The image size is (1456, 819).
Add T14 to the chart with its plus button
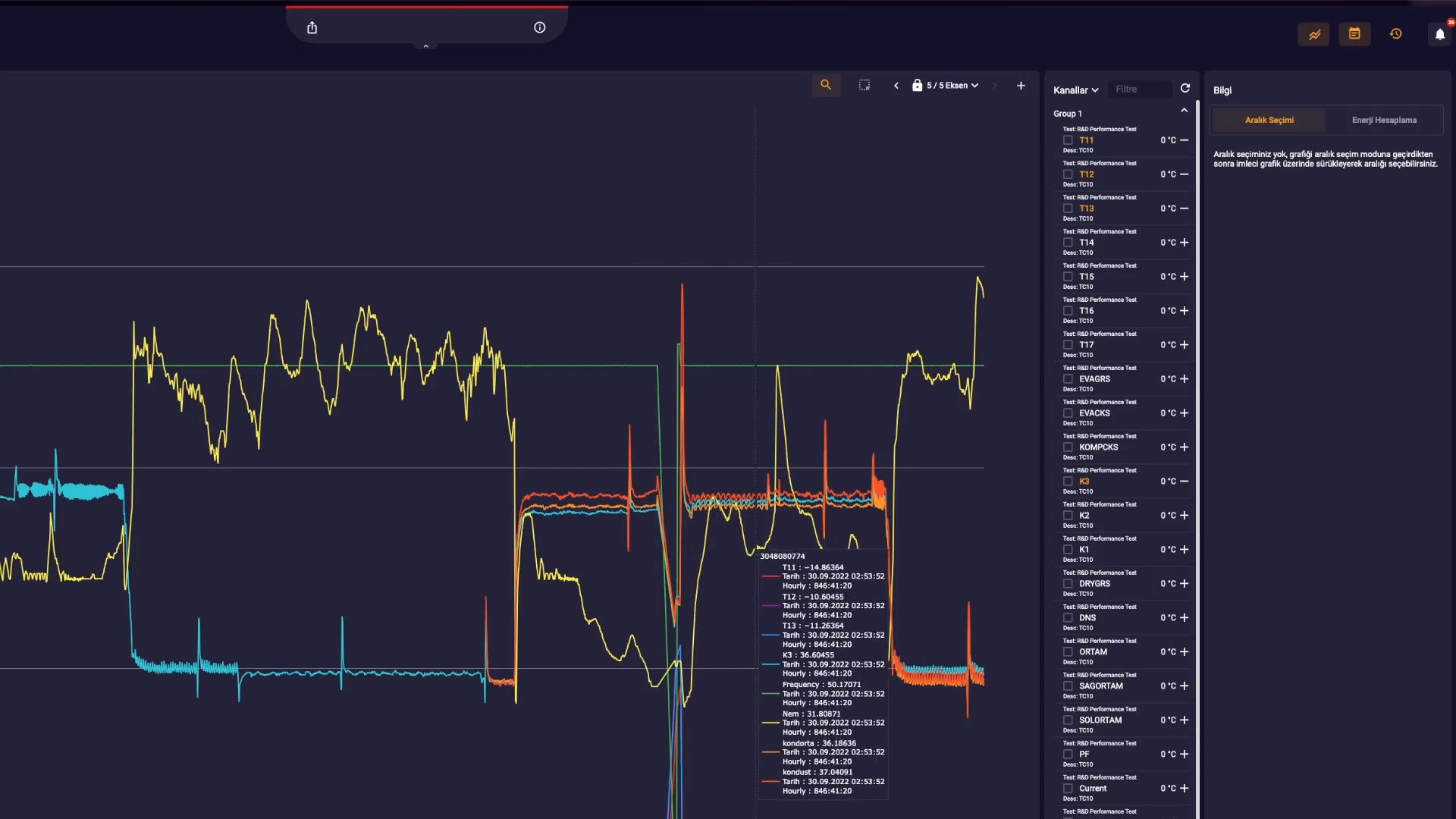[1184, 243]
